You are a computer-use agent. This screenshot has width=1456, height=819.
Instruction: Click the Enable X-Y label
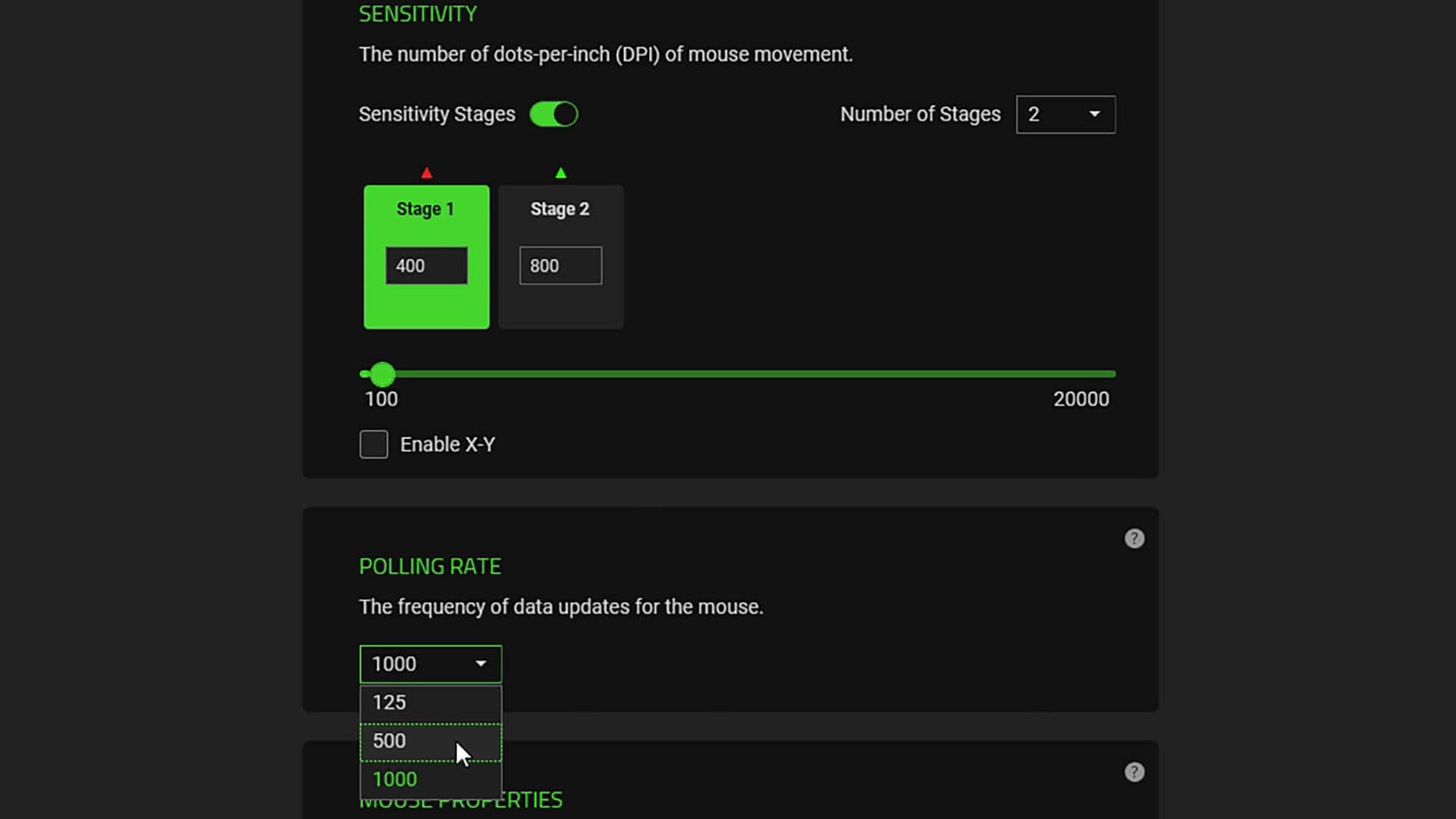(447, 444)
